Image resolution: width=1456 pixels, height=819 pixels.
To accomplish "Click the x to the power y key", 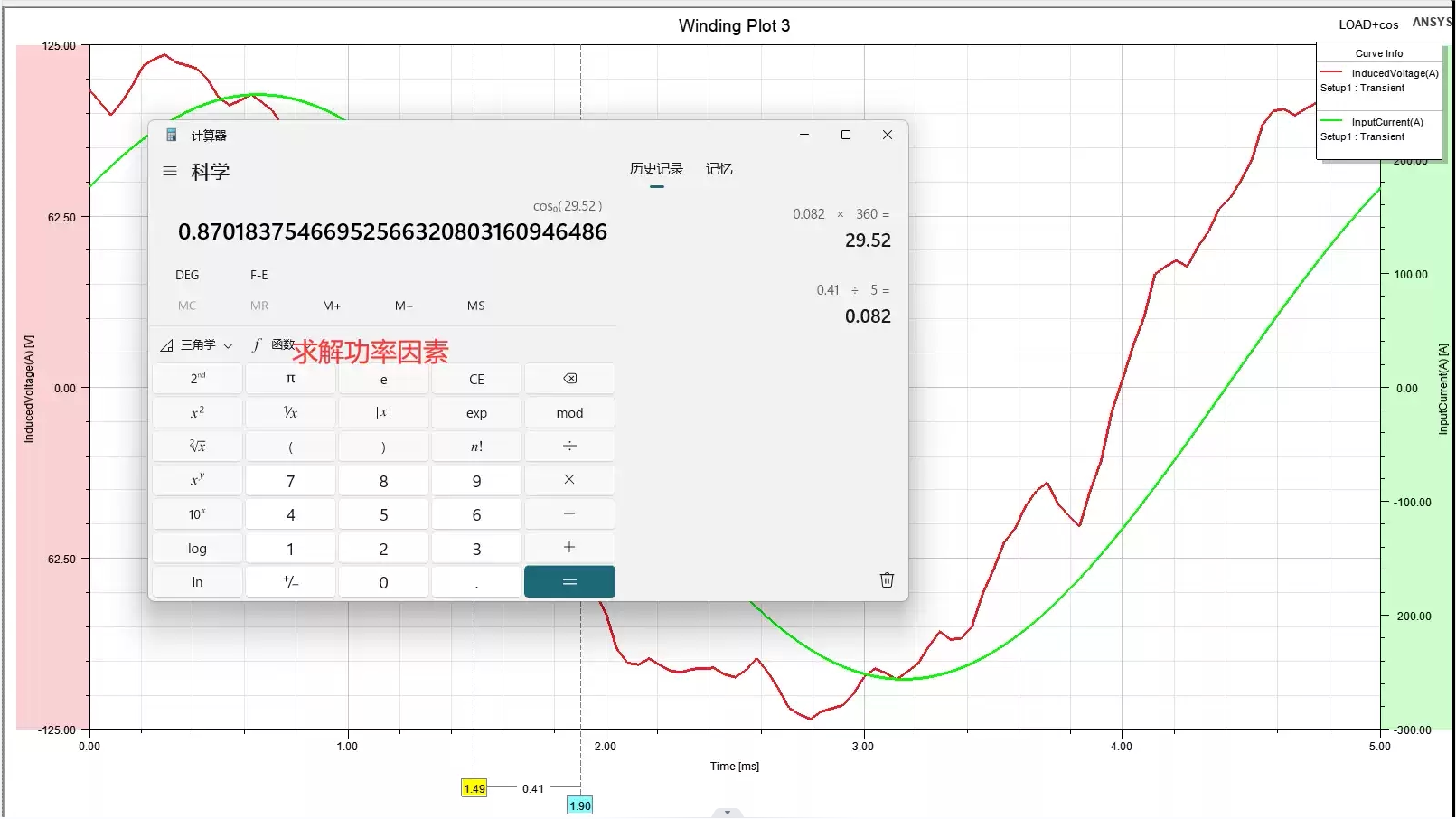I will pos(197,480).
